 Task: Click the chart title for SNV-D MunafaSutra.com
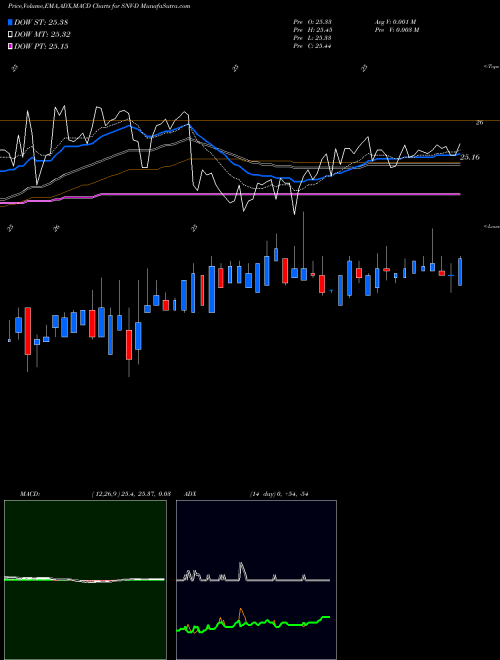tap(99, 6)
